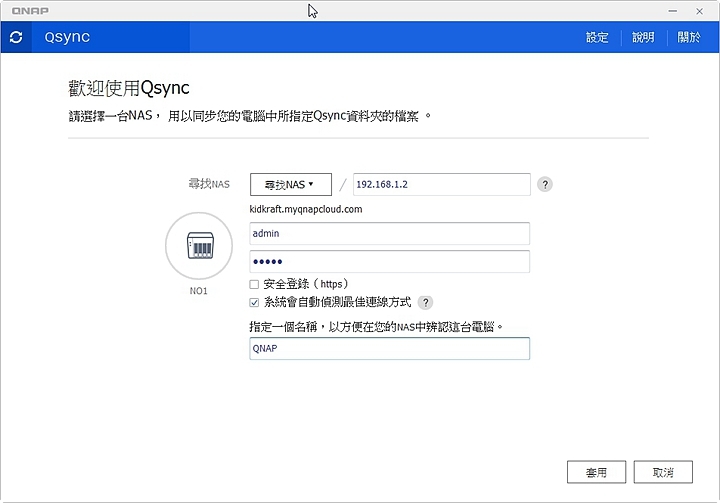
Task: Open the 說明 menu
Action: 643,37
